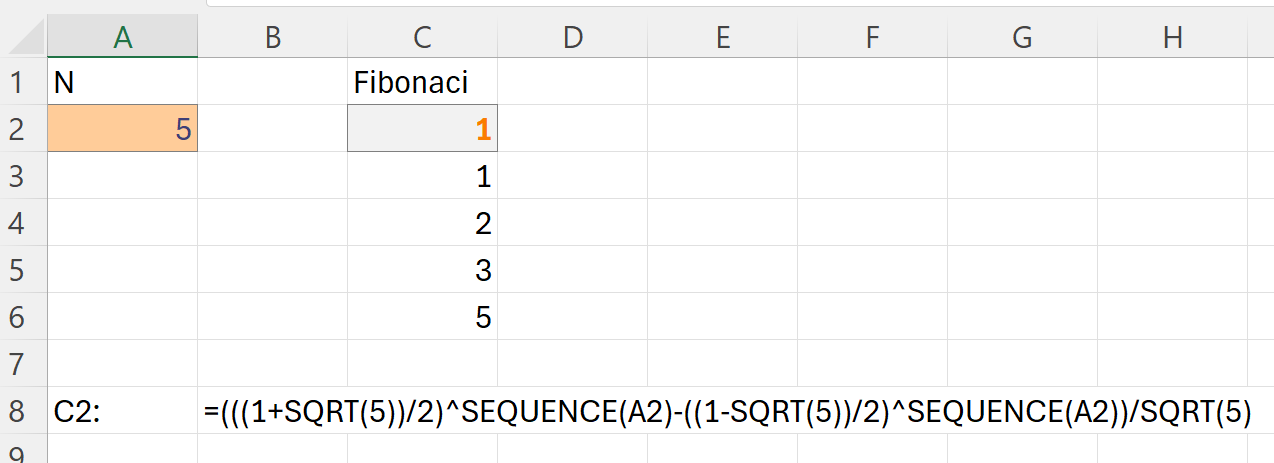The height and width of the screenshot is (463, 1274).
Task: Select cell C4 containing value 2
Action: 422,223
